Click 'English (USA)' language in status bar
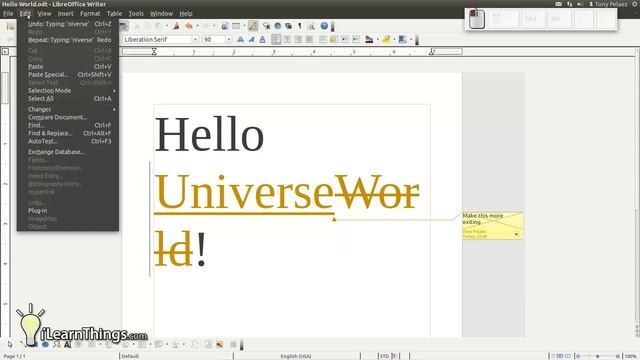Image resolution: width=640 pixels, height=360 pixels. 296,356
